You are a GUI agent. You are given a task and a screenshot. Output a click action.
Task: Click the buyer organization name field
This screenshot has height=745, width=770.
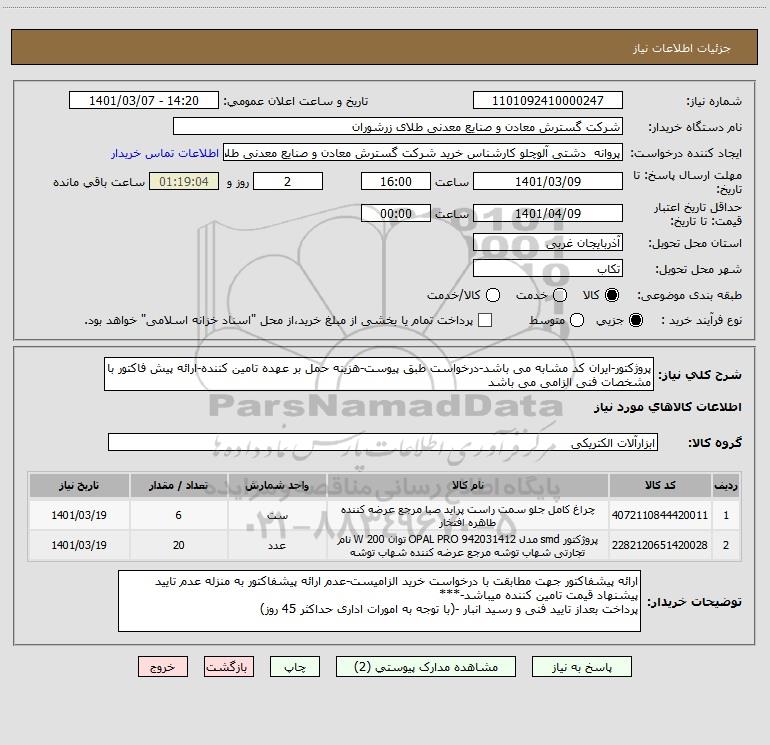coord(398,127)
